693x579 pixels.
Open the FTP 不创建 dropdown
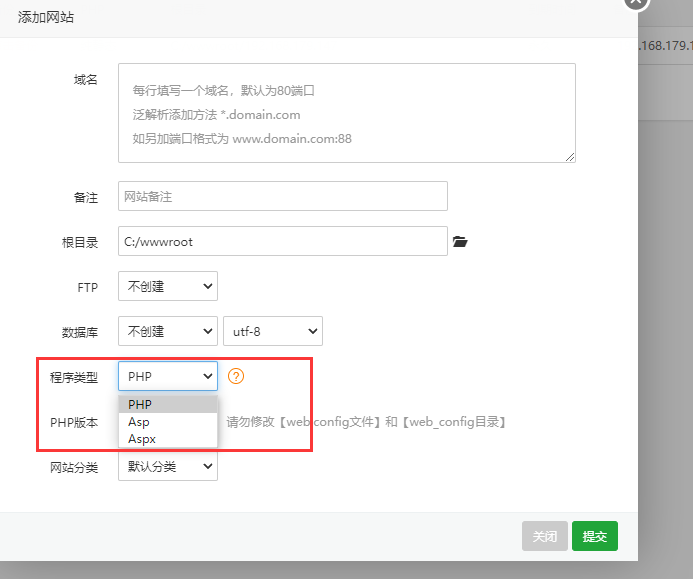click(168, 286)
